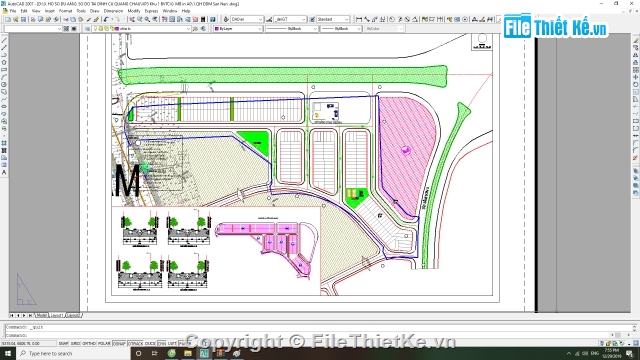Screen dimensions: 640x360
Task: Open the Layer Properties Manager icon
Action: click(88, 29)
